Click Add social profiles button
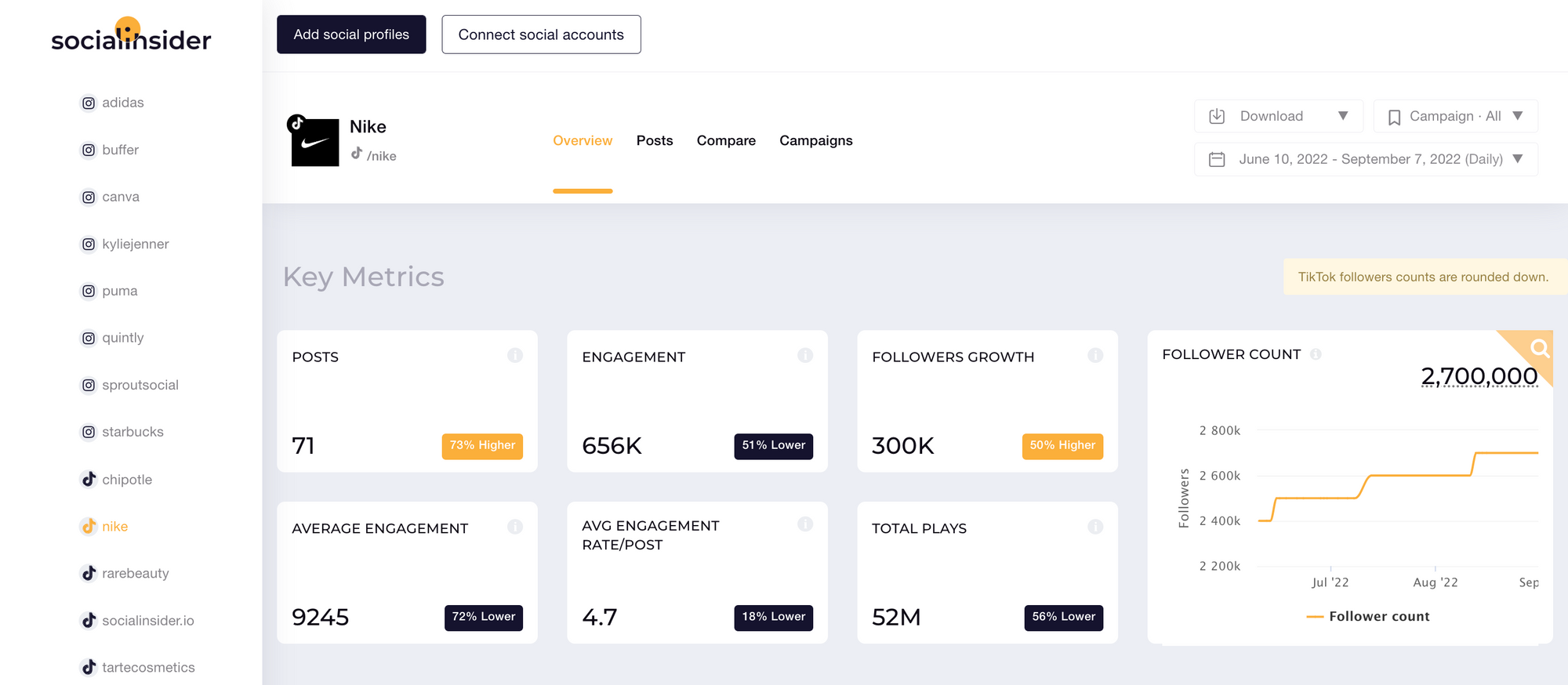The width and height of the screenshot is (1568, 685). pos(351,34)
